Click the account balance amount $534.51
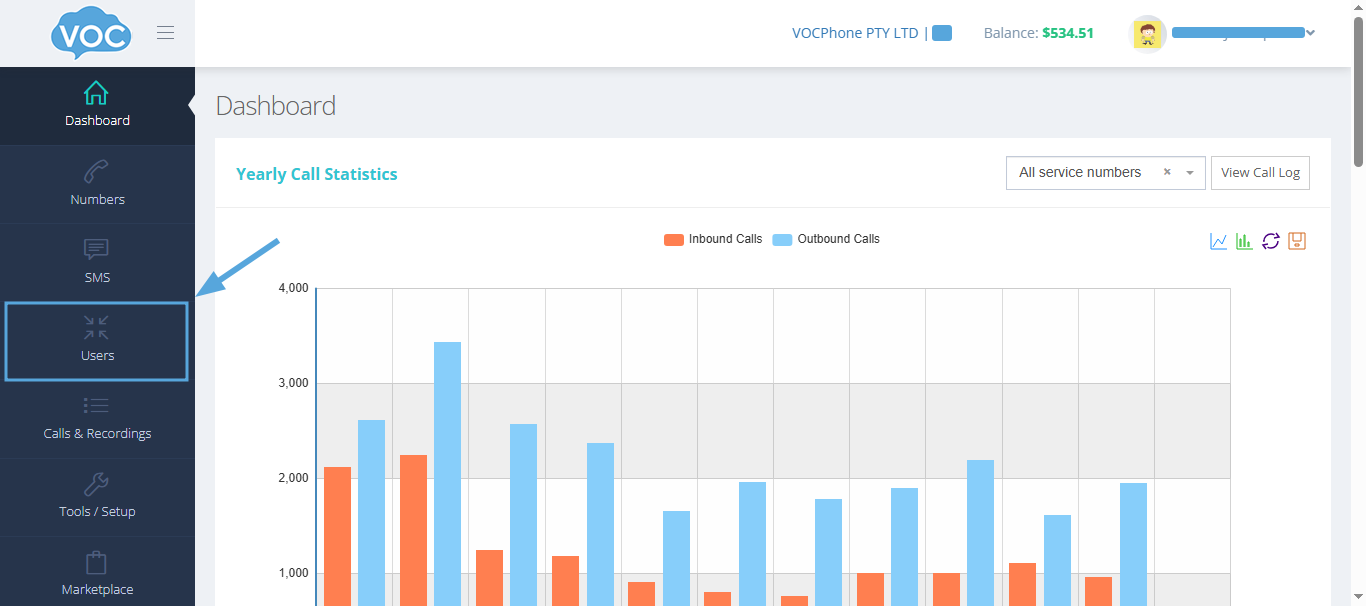The width and height of the screenshot is (1366, 606). (1067, 33)
